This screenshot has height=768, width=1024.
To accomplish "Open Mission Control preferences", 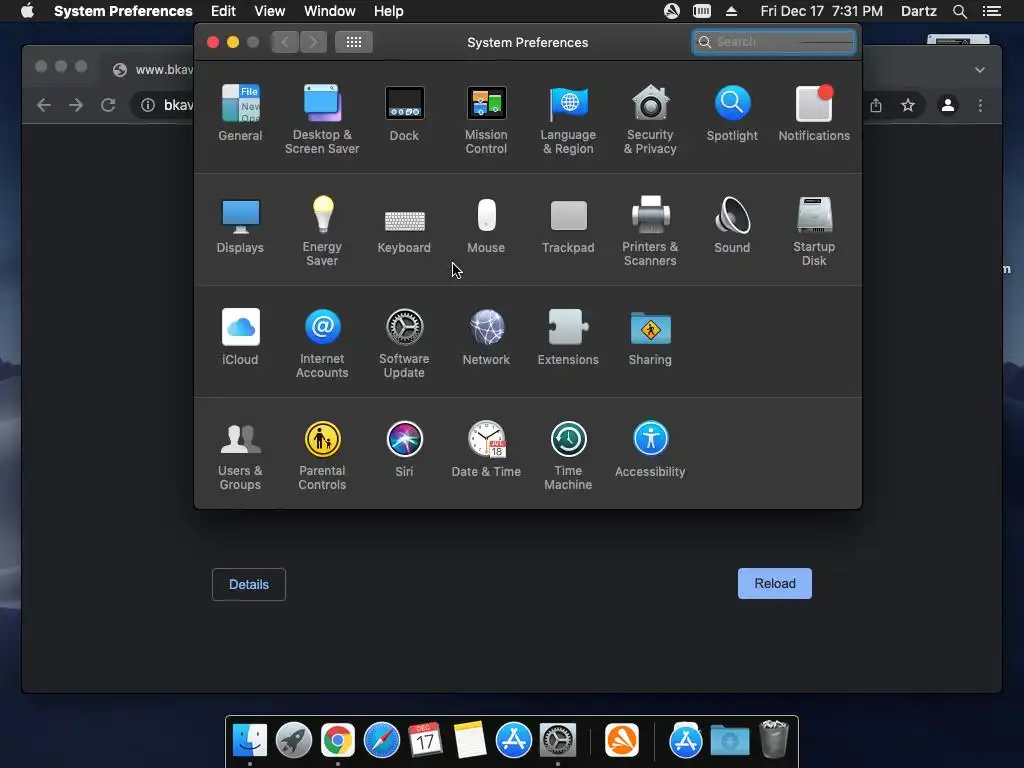I will pyautogui.click(x=486, y=120).
